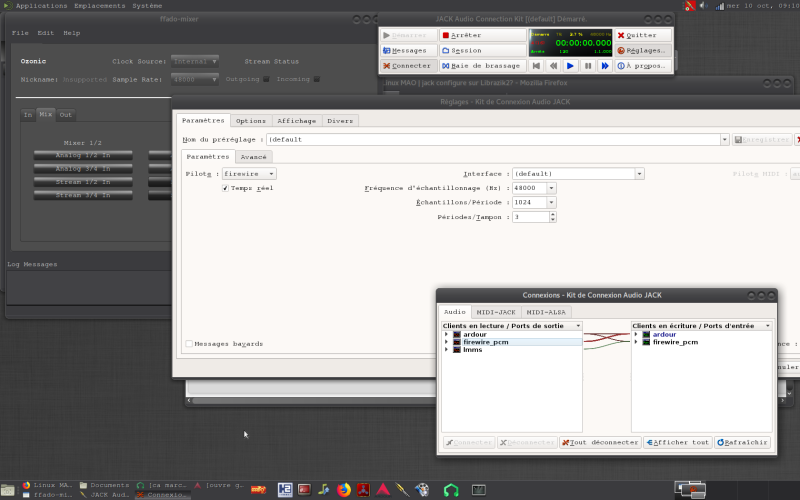Open the Messages window in JACK
Image resolution: width=800 pixels, height=500 pixels.
click(x=406, y=50)
